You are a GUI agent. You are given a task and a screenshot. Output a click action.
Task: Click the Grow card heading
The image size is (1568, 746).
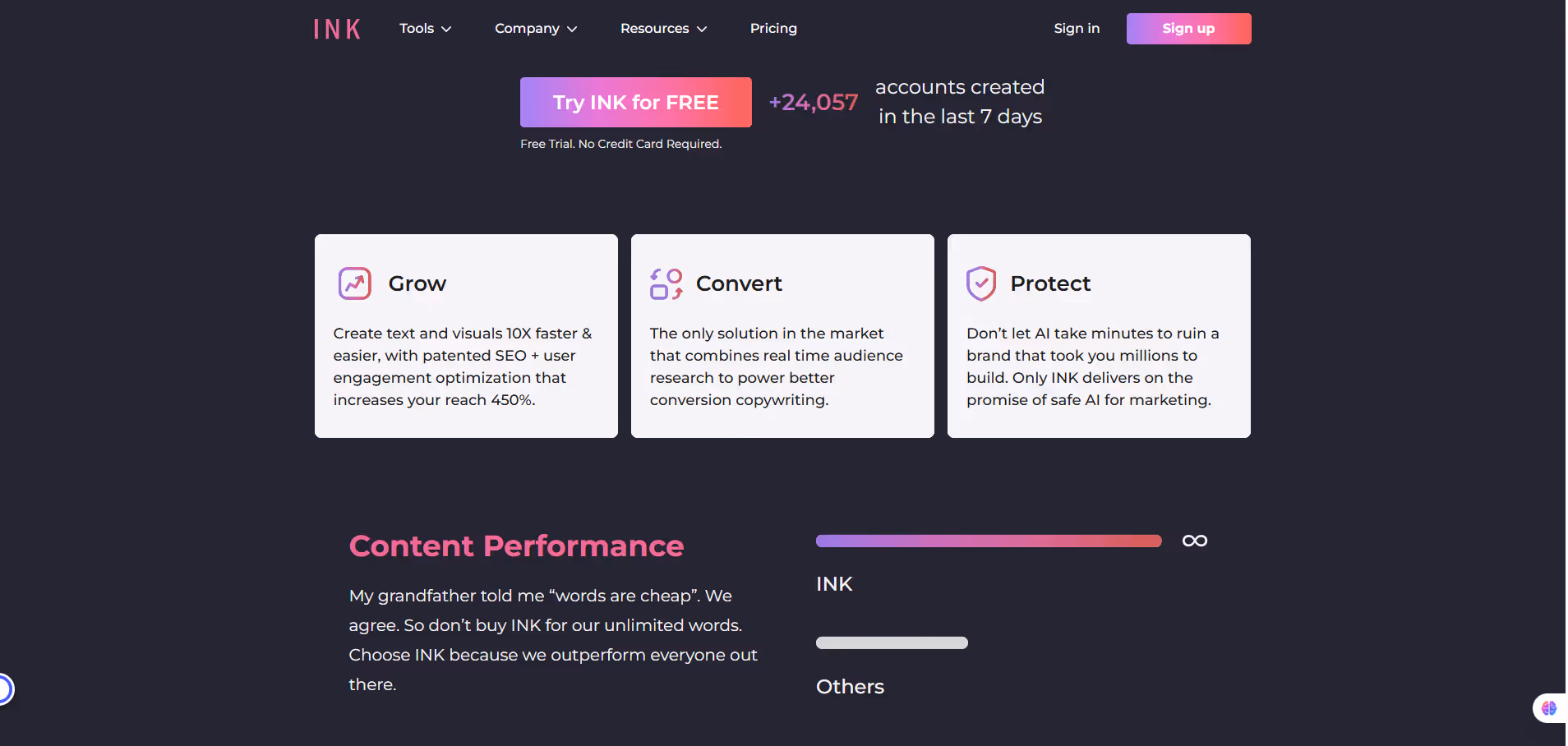[417, 283]
